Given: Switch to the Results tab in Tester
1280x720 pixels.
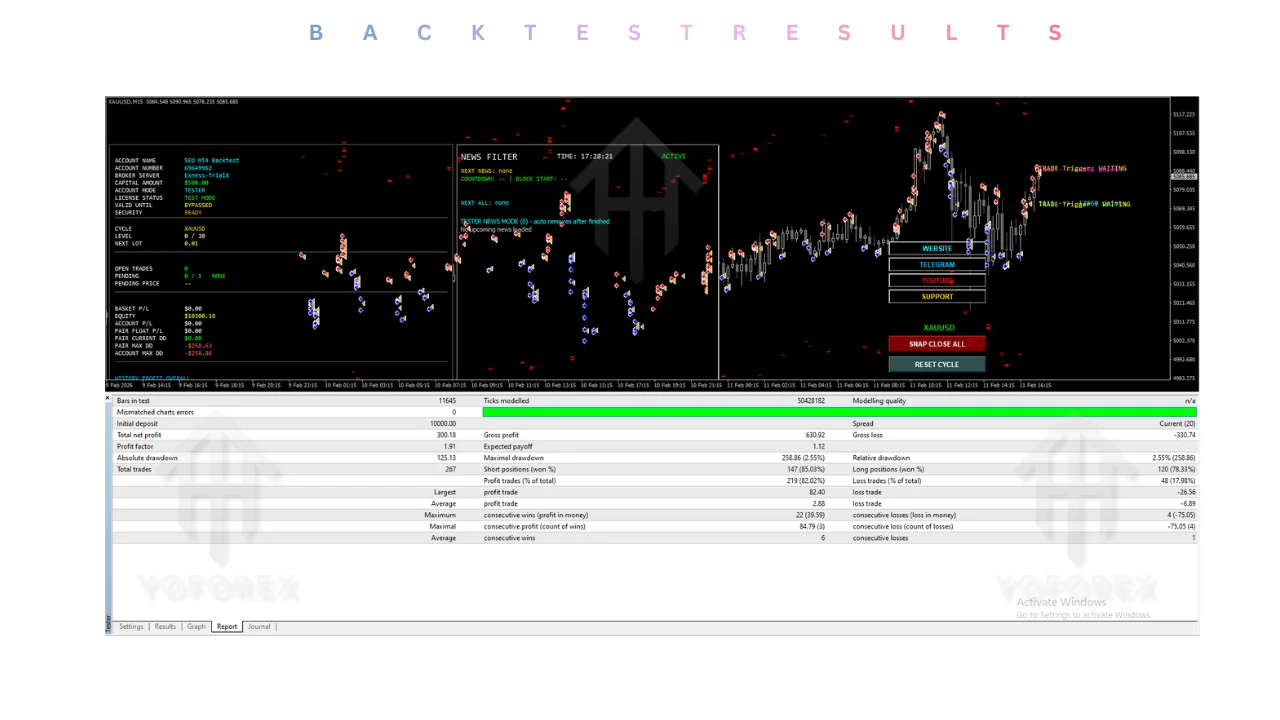Looking at the screenshot, I should [x=165, y=627].
